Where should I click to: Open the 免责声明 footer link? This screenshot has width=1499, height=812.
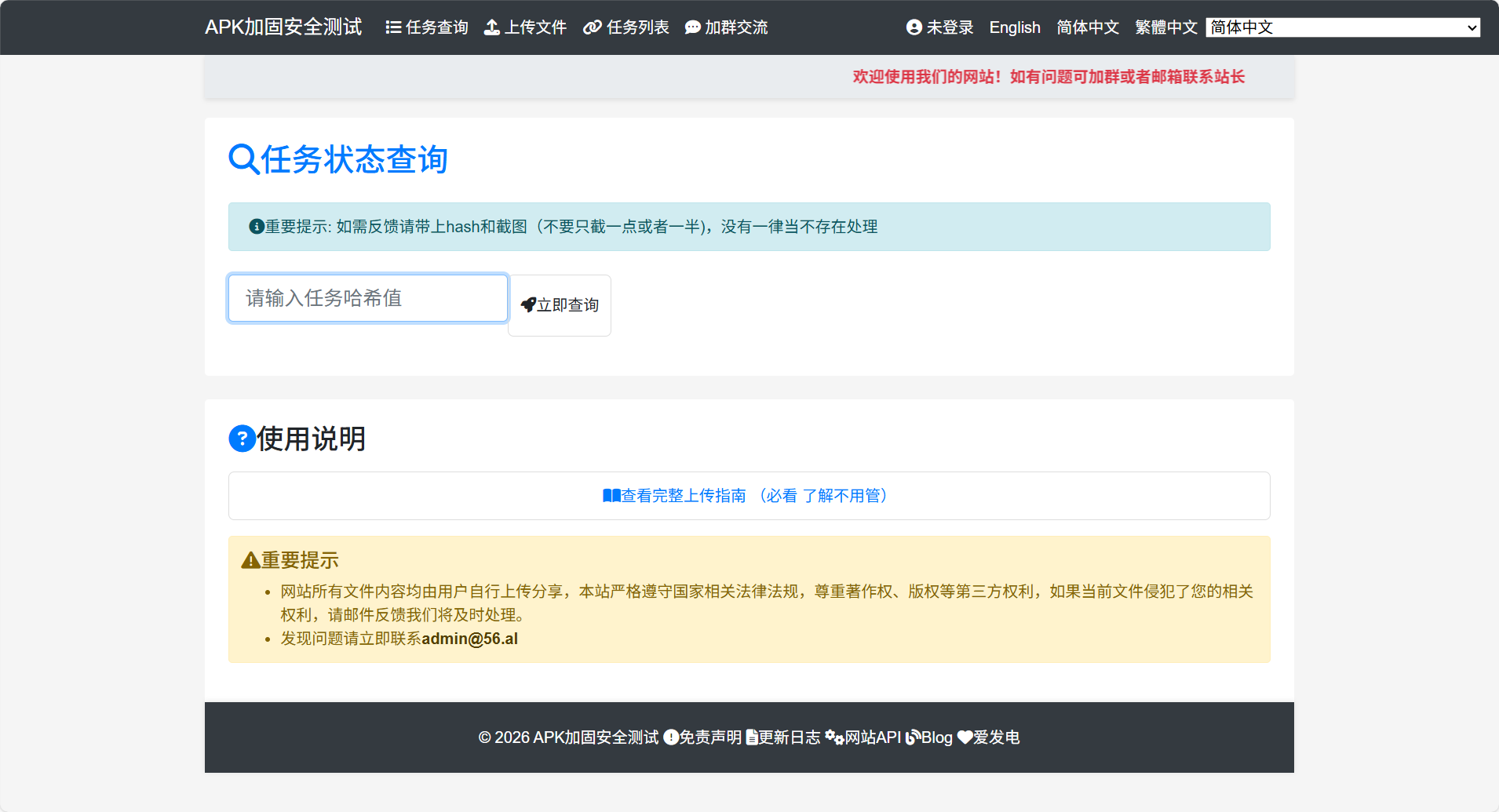coord(709,737)
